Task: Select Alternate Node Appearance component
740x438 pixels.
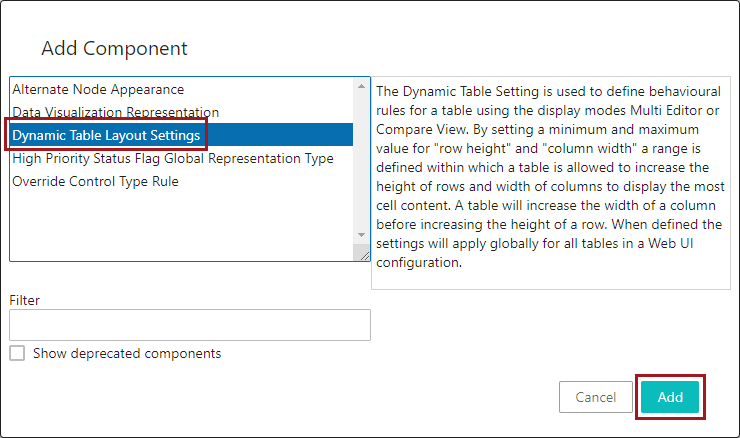Action: point(98,89)
